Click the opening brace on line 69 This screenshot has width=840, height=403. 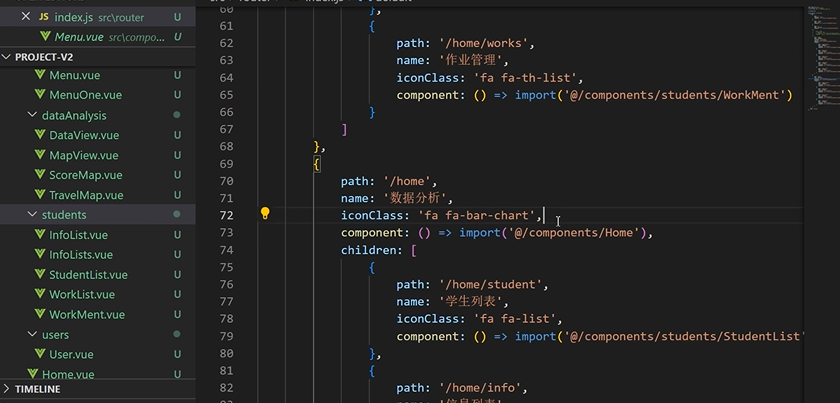pyautogui.click(x=317, y=164)
